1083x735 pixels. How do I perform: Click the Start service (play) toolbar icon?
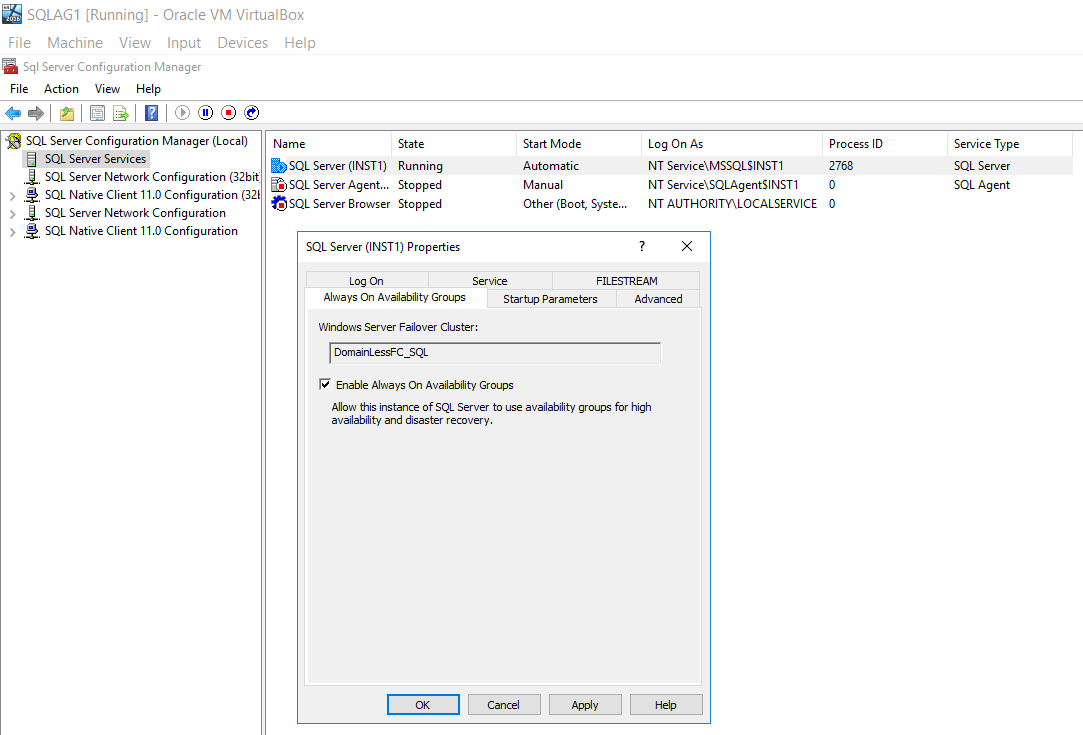(182, 112)
